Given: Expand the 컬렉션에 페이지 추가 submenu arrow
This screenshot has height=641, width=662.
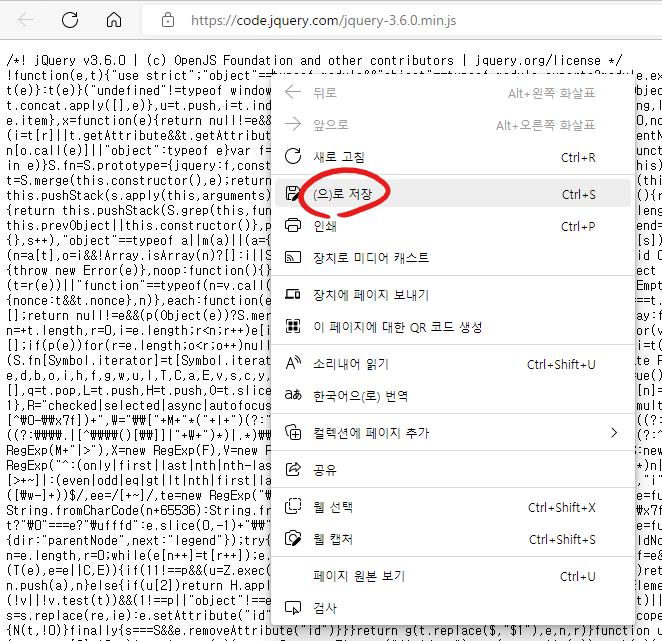Looking at the screenshot, I should (614, 433).
